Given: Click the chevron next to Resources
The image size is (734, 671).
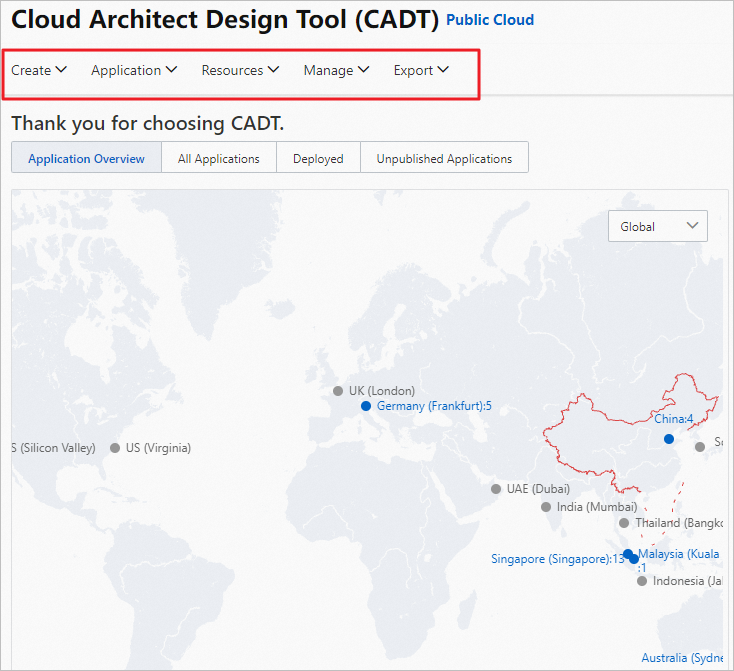Looking at the screenshot, I should click(273, 70).
